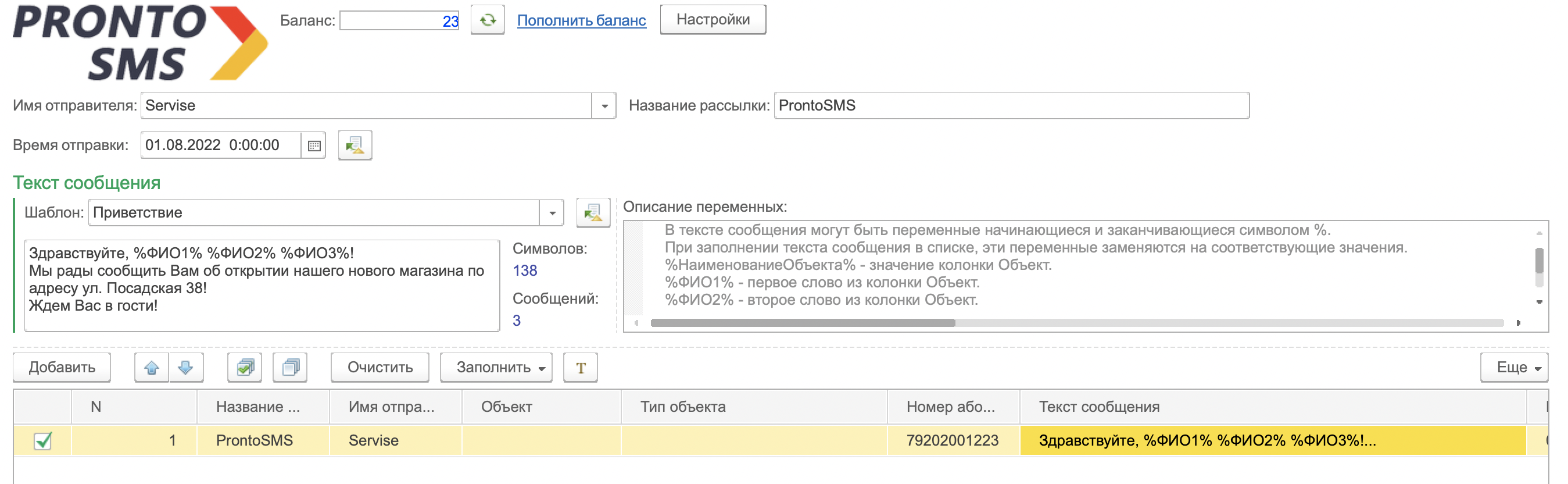1568x484 pixels.
Task: Open the Еще menu
Action: 1515,368
